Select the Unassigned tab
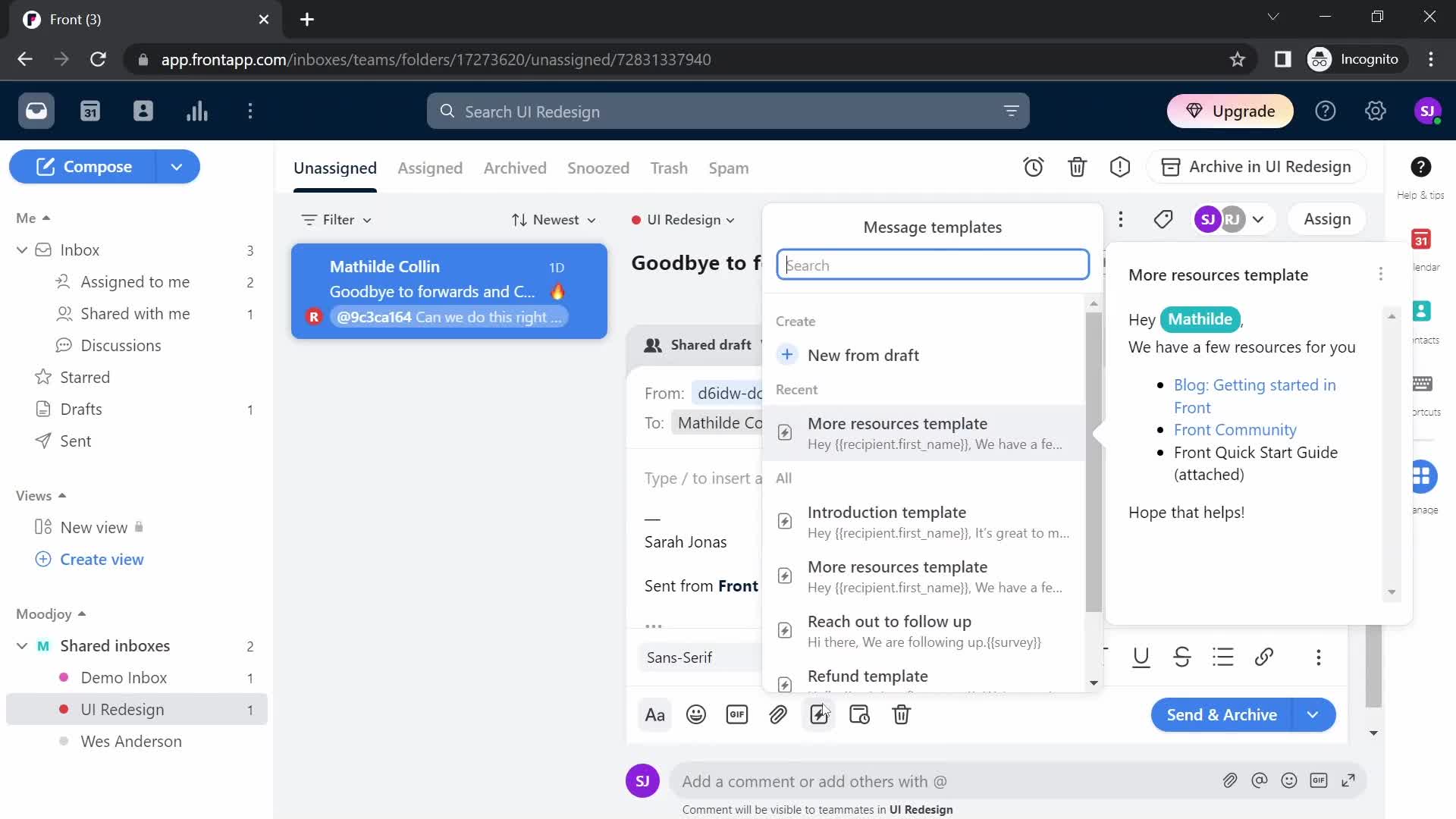The height and width of the screenshot is (819, 1456). click(335, 168)
